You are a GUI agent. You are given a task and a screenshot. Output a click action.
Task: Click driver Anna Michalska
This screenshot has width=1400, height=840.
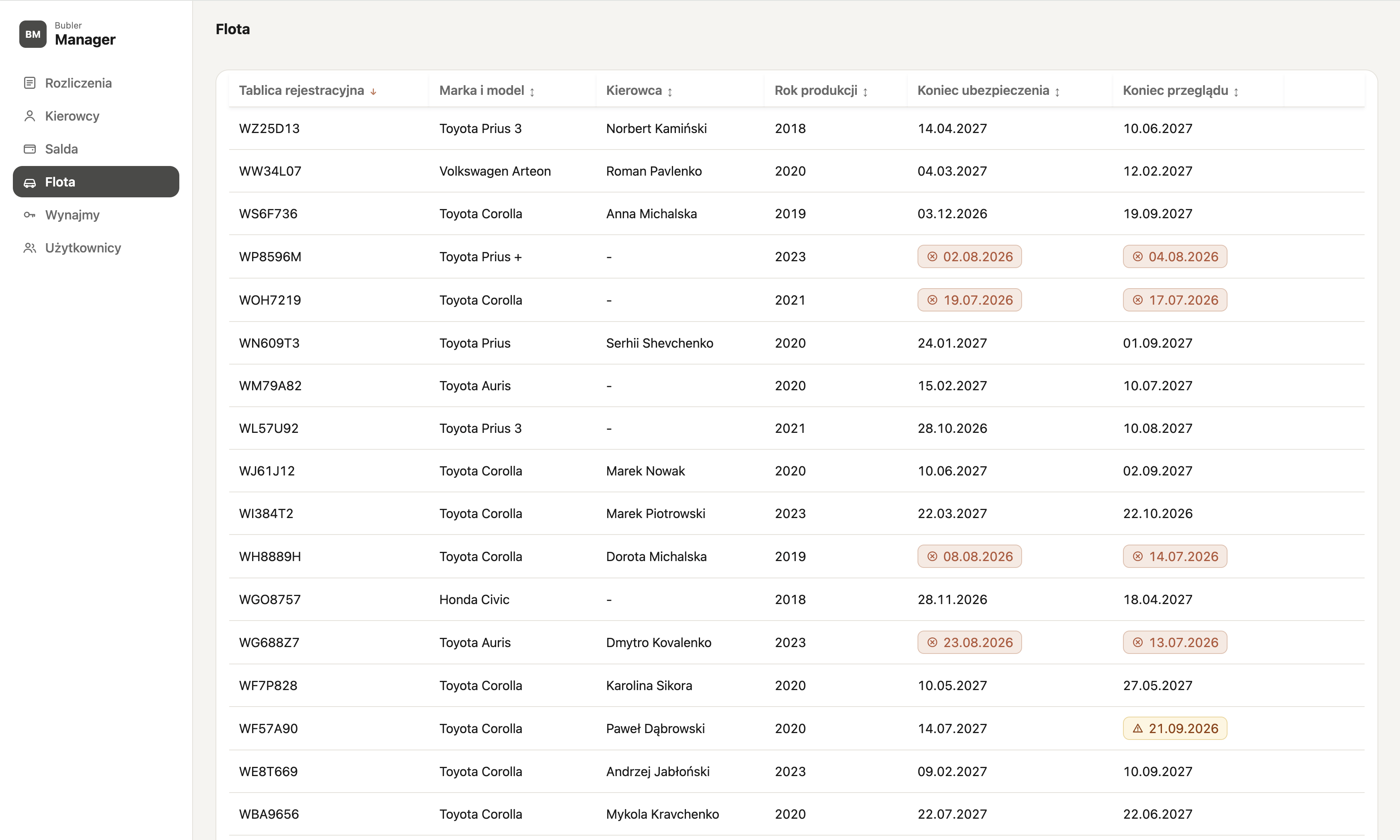point(651,214)
